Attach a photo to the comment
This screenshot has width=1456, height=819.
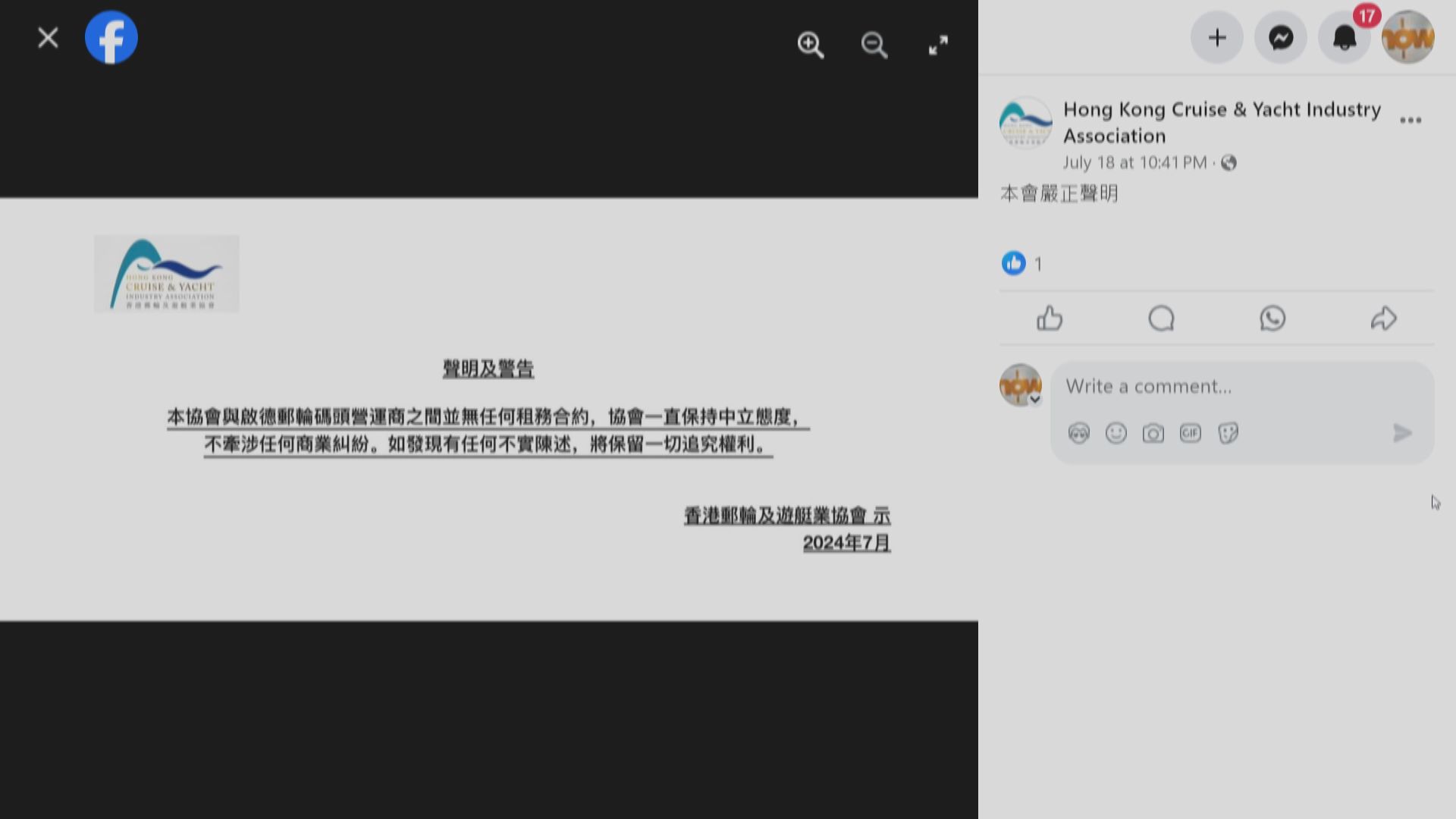(1153, 433)
